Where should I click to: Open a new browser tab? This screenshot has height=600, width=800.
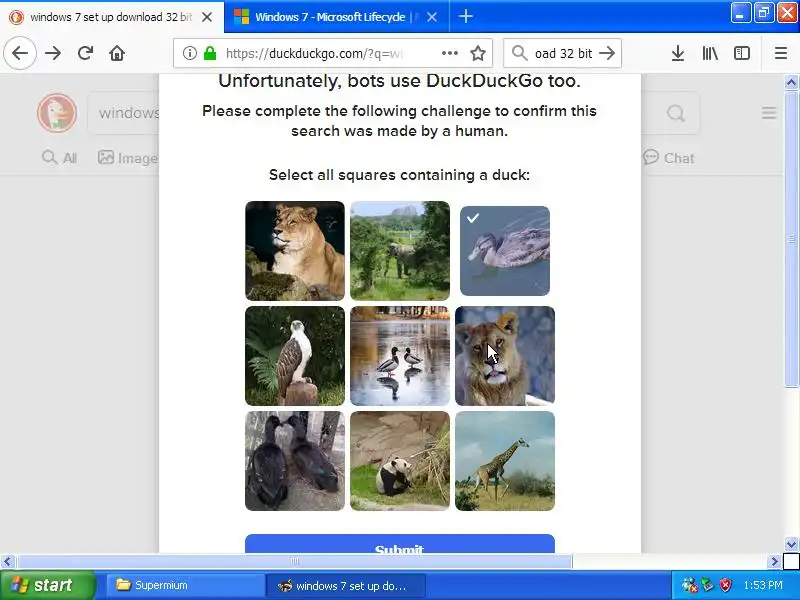click(465, 17)
